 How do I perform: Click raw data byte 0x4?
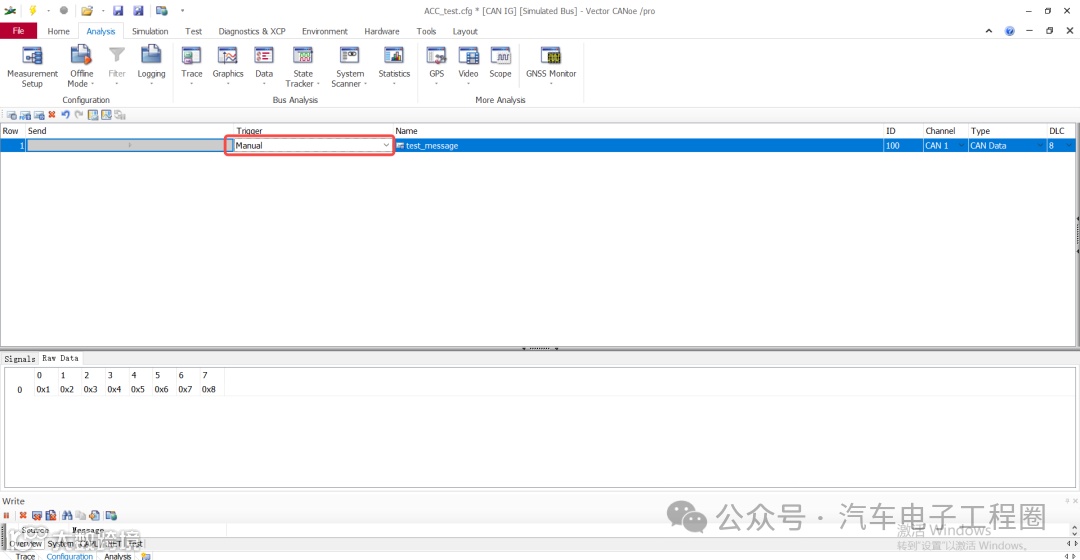(114, 389)
